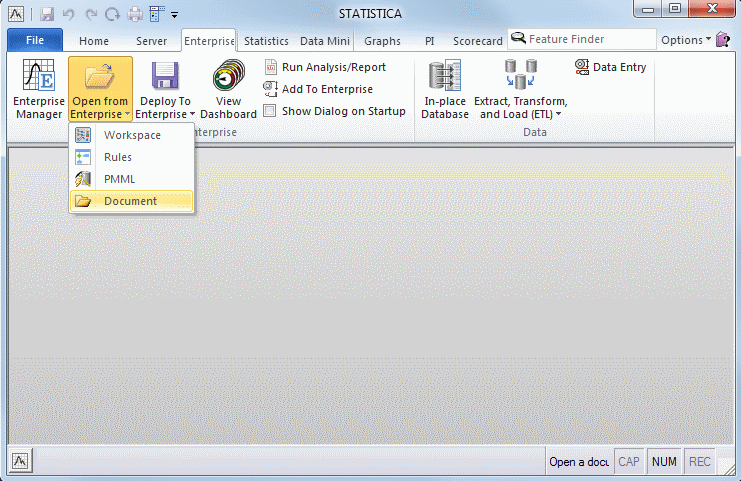Screen dimensions: 741x481
Task: Click the Workspace icon in the dropdown menu
Action: 83,135
